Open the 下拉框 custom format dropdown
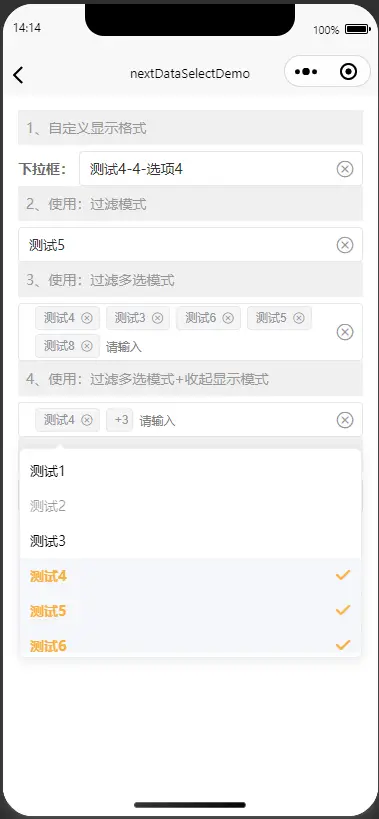Image resolution: width=379 pixels, height=819 pixels. point(221,169)
